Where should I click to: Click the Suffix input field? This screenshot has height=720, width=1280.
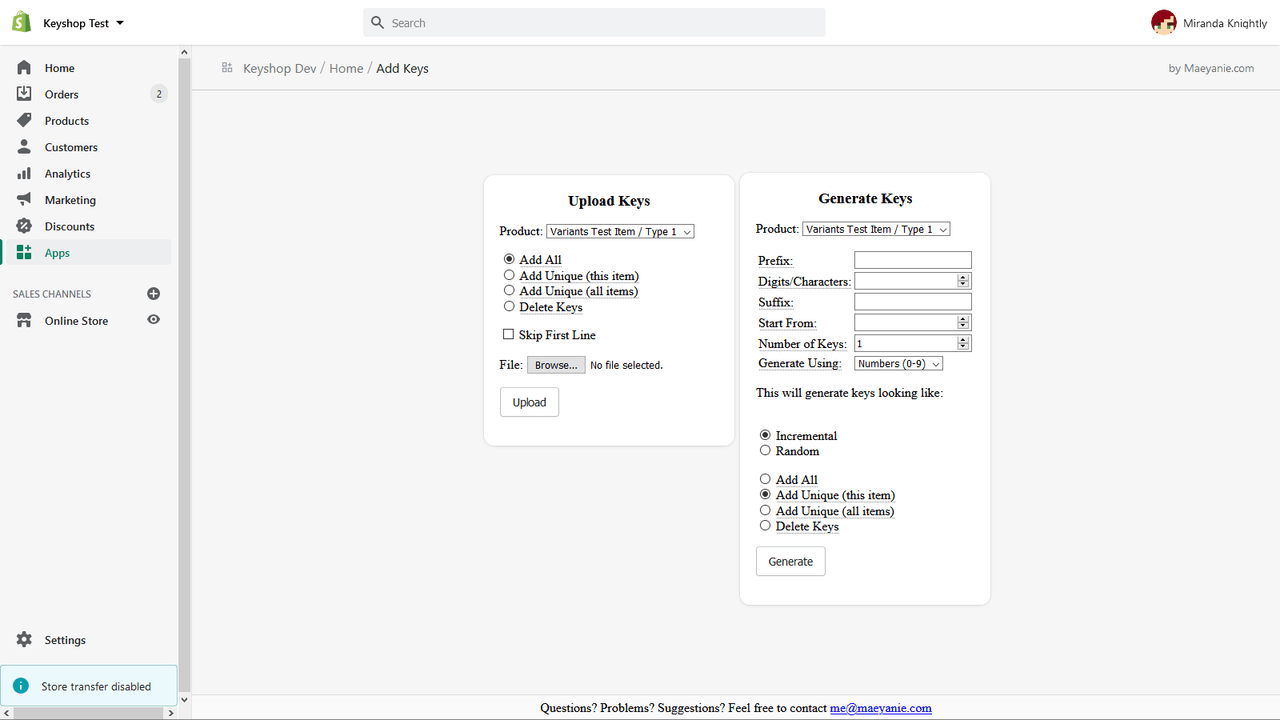coord(913,302)
